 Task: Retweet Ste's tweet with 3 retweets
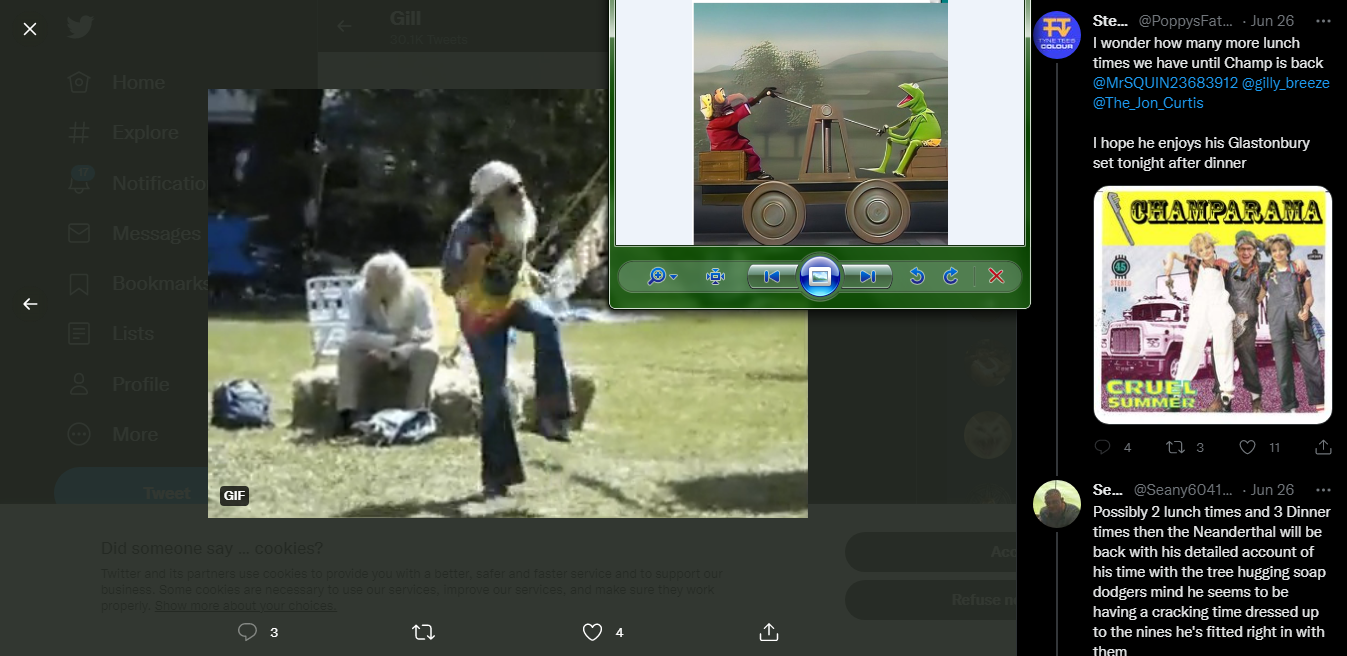(x=1177, y=447)
